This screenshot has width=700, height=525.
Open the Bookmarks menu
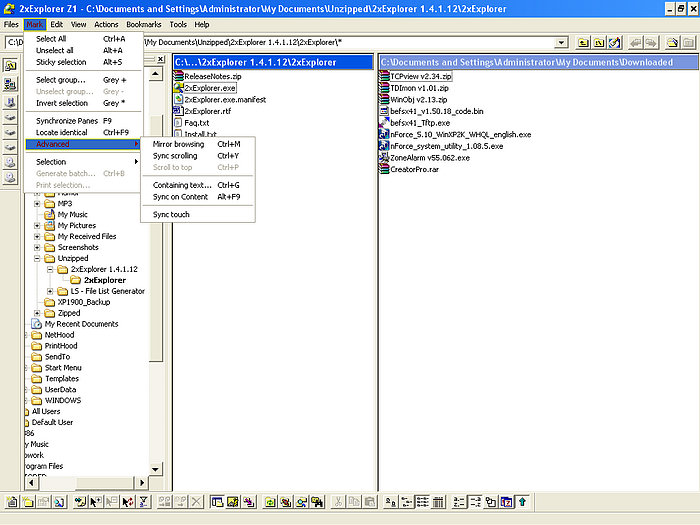[144, 25]
